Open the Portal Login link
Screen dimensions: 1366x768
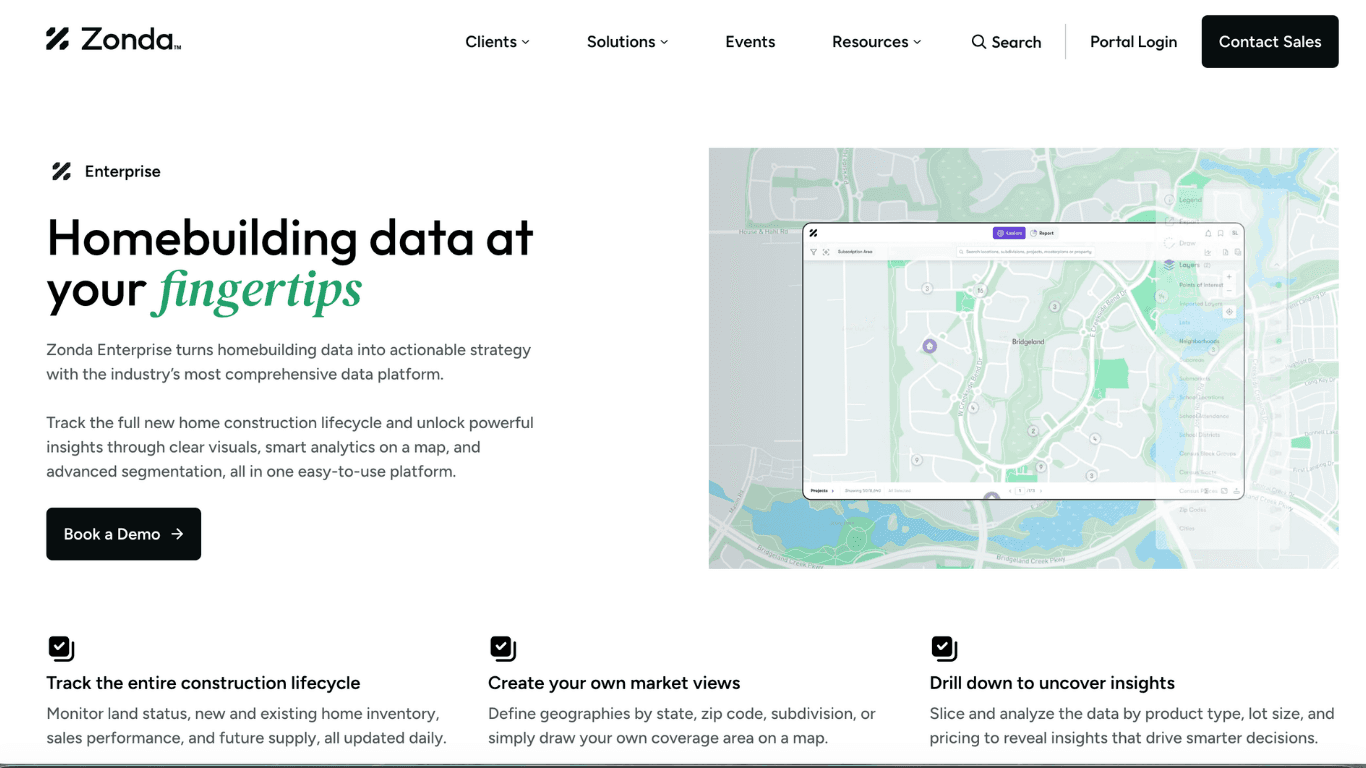click(1133, 42)
